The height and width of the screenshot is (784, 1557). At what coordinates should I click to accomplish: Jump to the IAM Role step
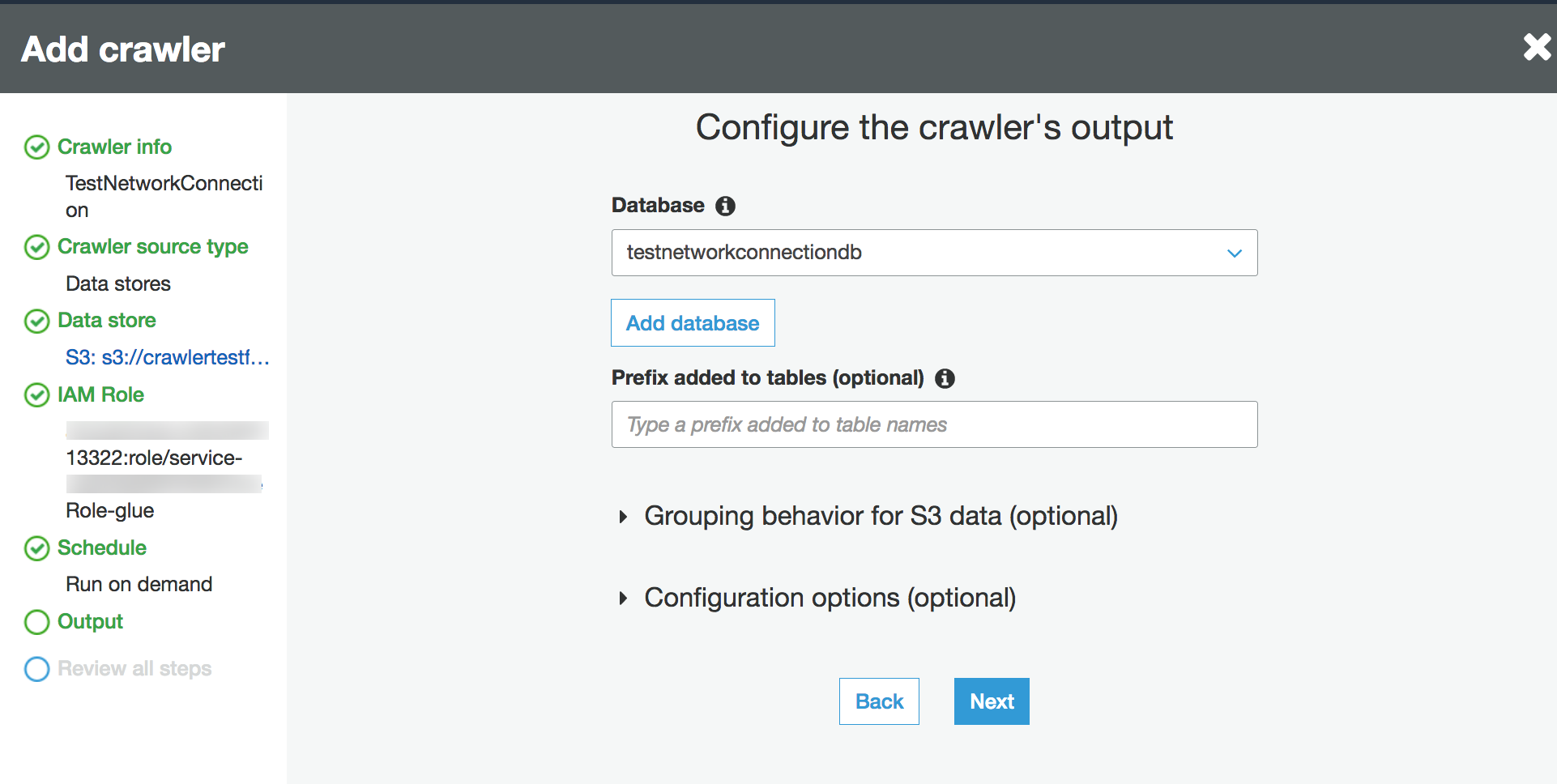pyautogui.click(x=100, y=394)
